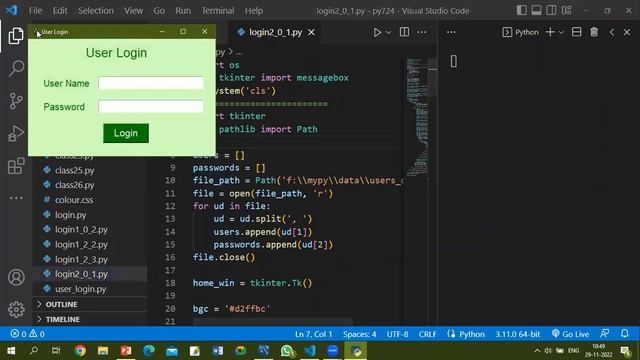Image resolution: width=640 pixels, height=360 pixels.
Task: Toggle bottom panel layout icon
Action: pyautogui.click(x=536, y=10)
